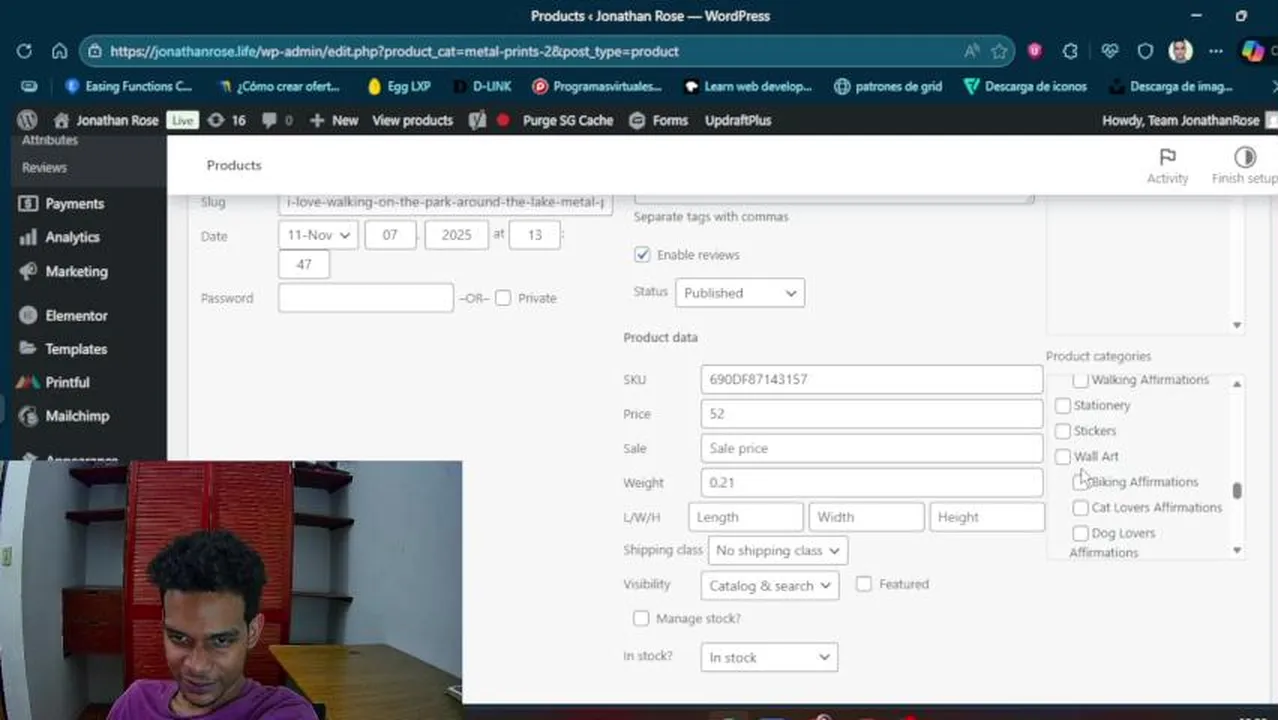Click the browser address bar URL
The height and width of the screenshot is (720, 1278).
[394, 51]
